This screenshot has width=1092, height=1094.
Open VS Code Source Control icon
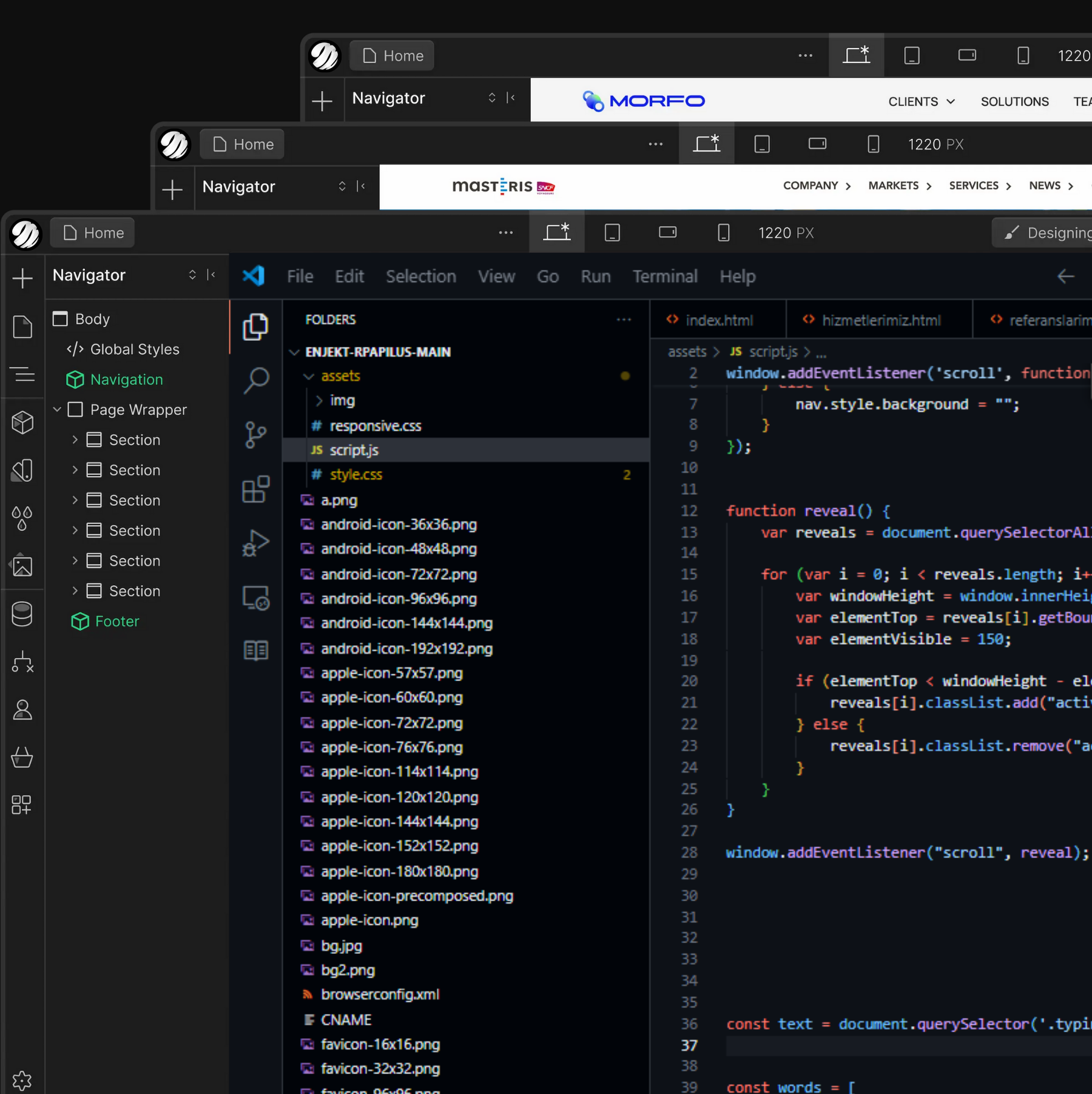coord(256,435)
